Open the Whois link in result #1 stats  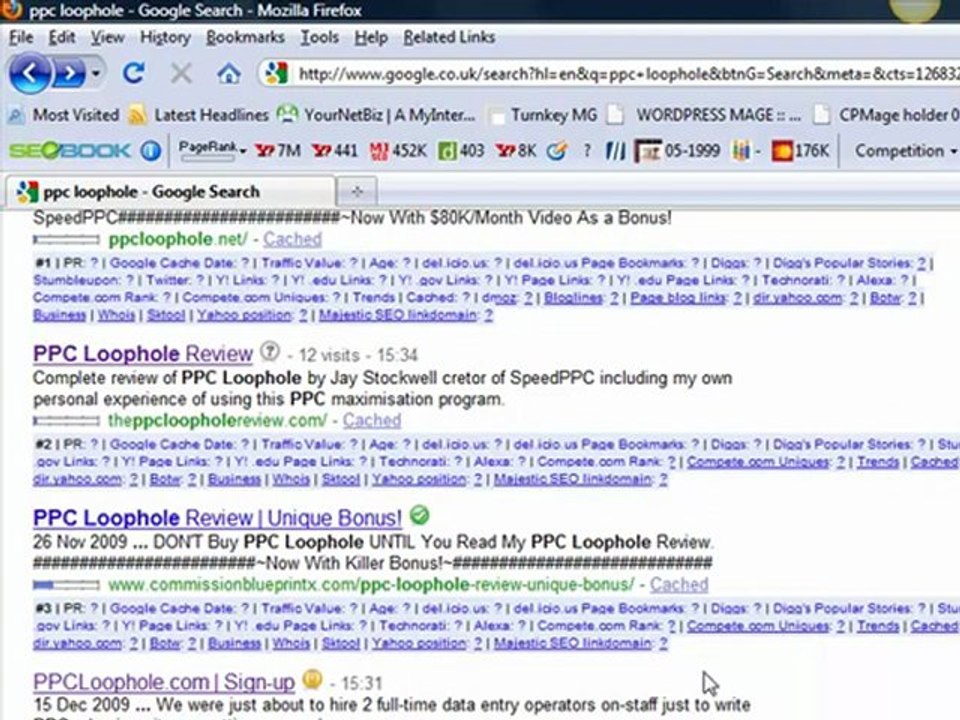point(116,315)
